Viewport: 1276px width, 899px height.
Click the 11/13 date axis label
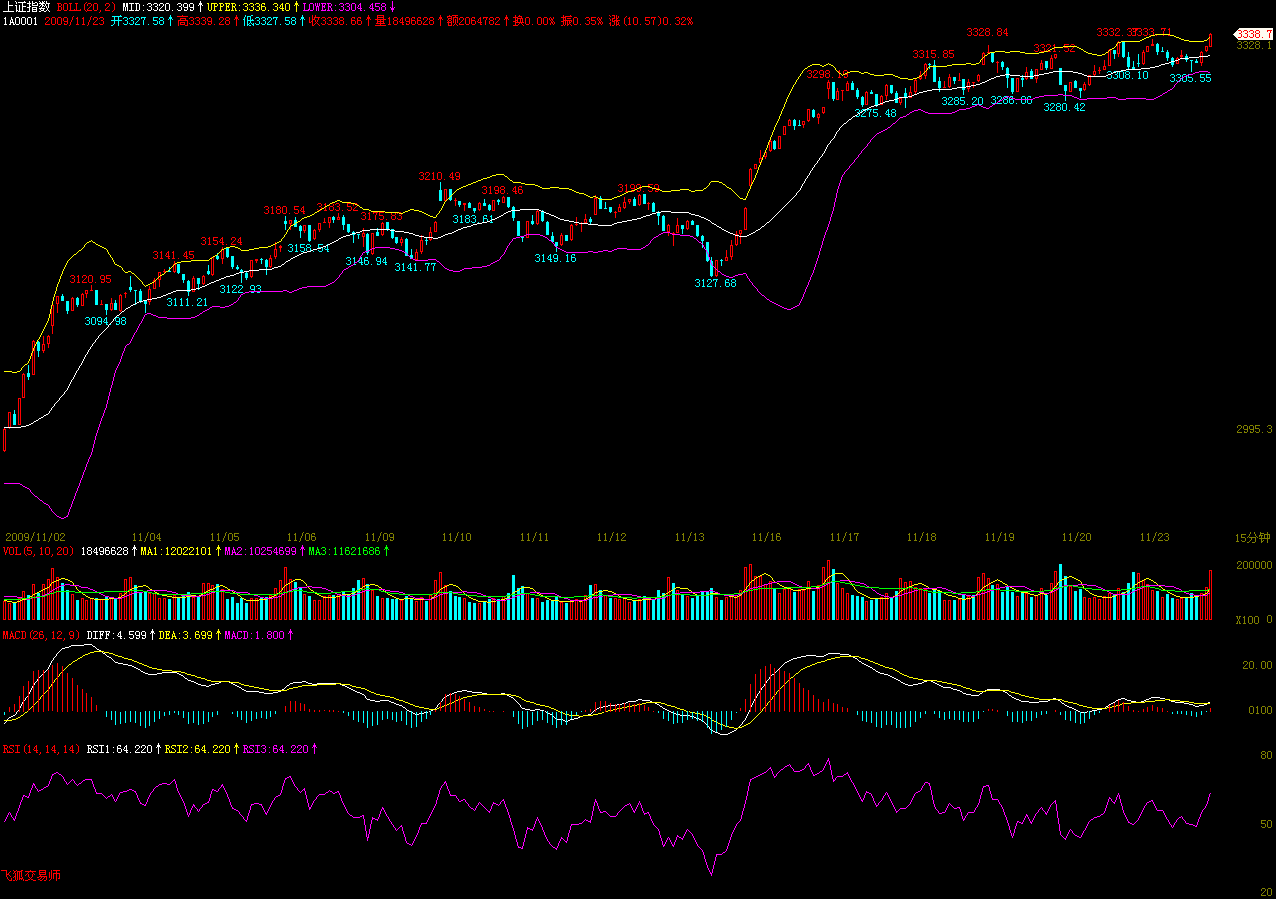pos(689,537)
